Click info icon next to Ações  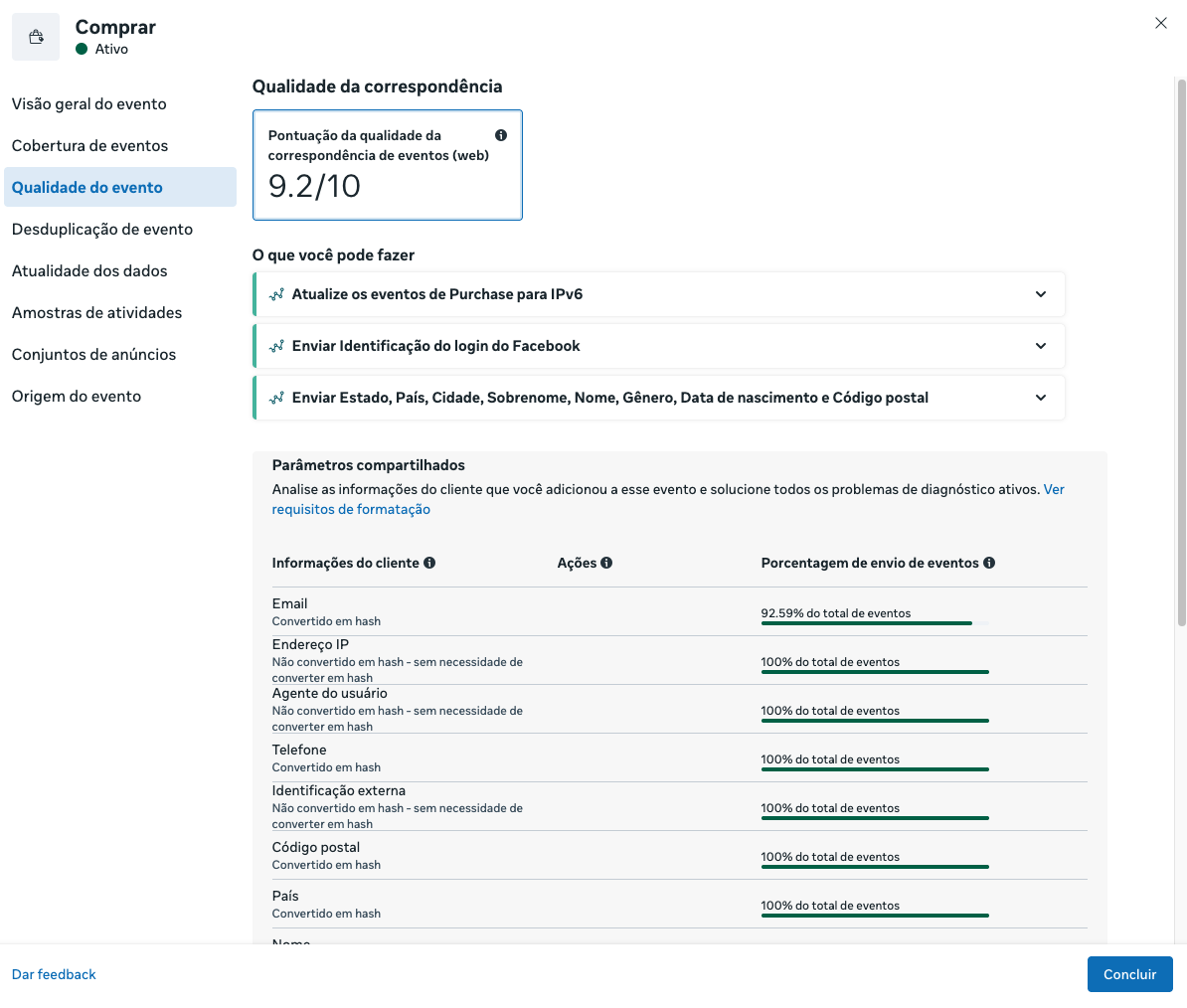(606, 563)
